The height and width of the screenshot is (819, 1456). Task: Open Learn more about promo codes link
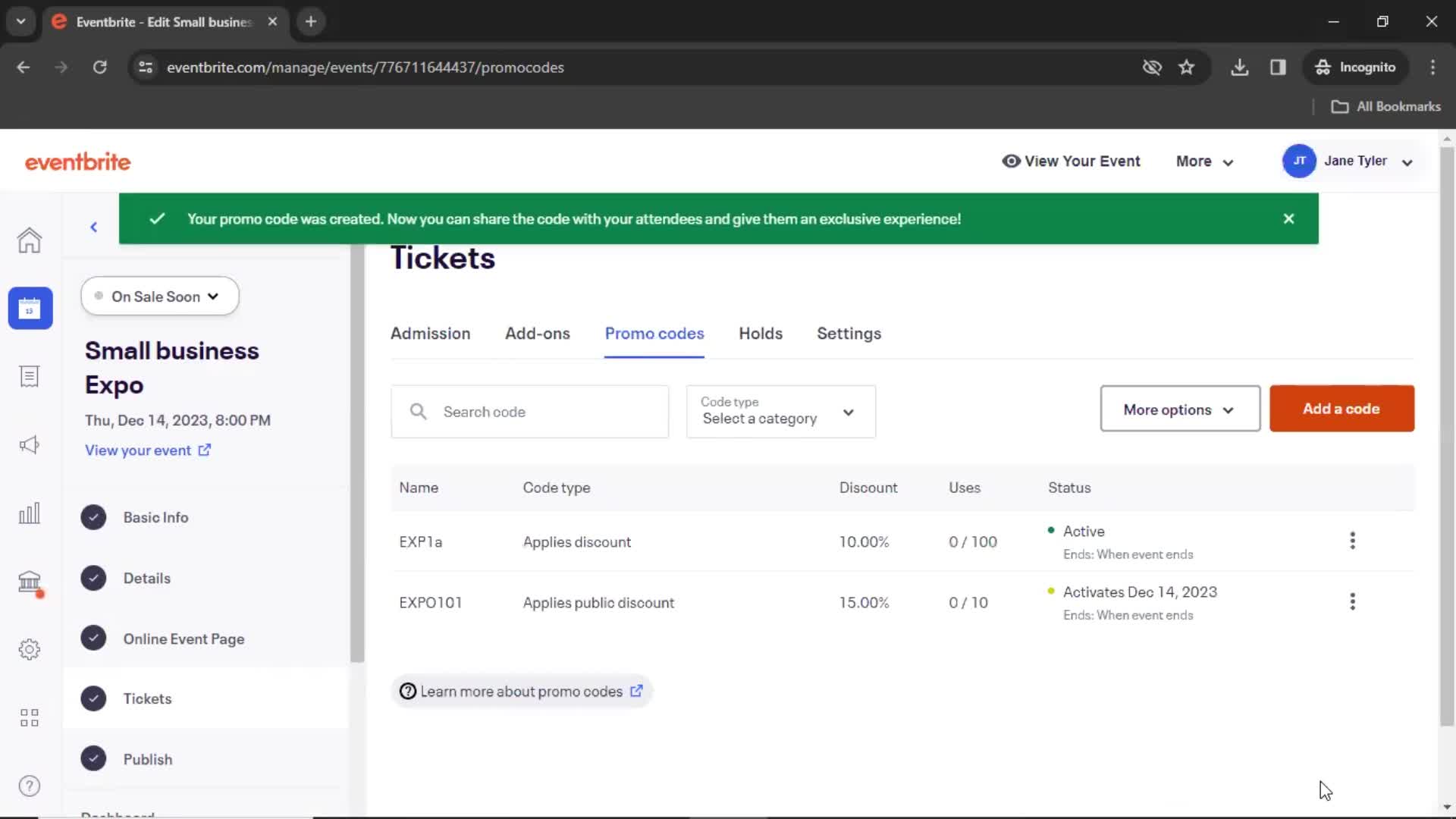pyautogui.click(x=522, y=691)
